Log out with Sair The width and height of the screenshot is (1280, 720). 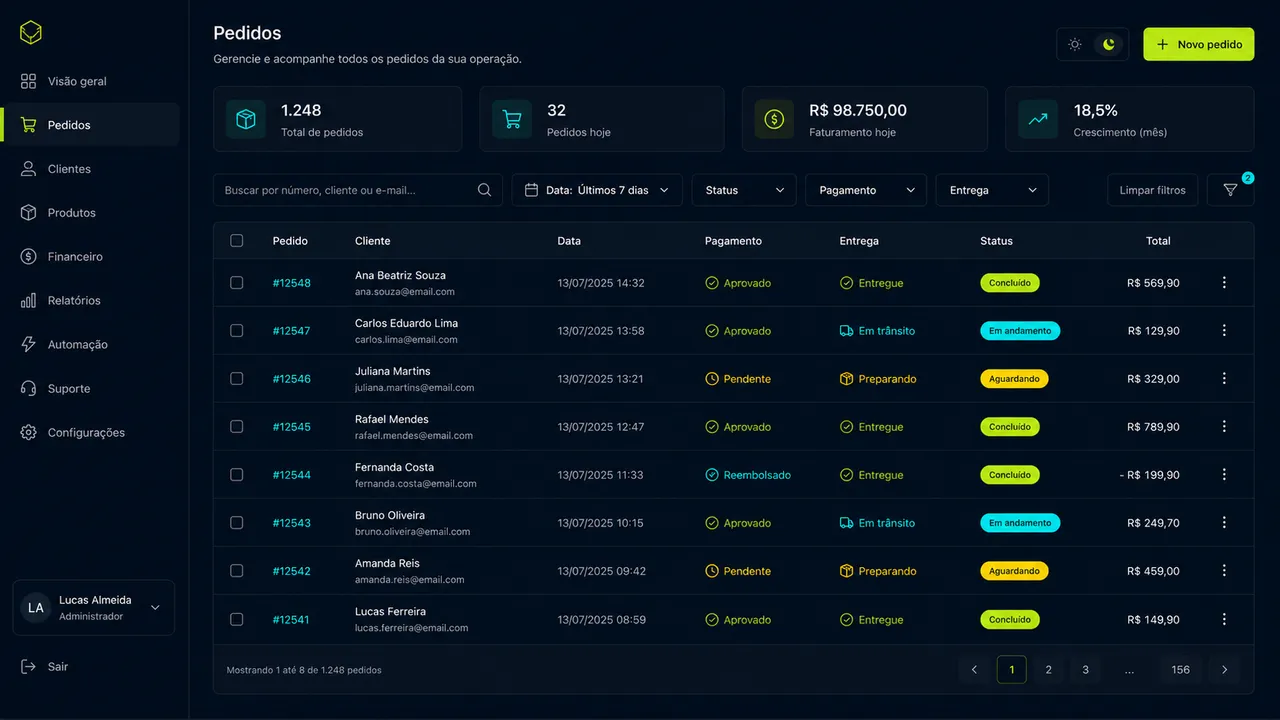pyautogui.click(x=45, y=667)
